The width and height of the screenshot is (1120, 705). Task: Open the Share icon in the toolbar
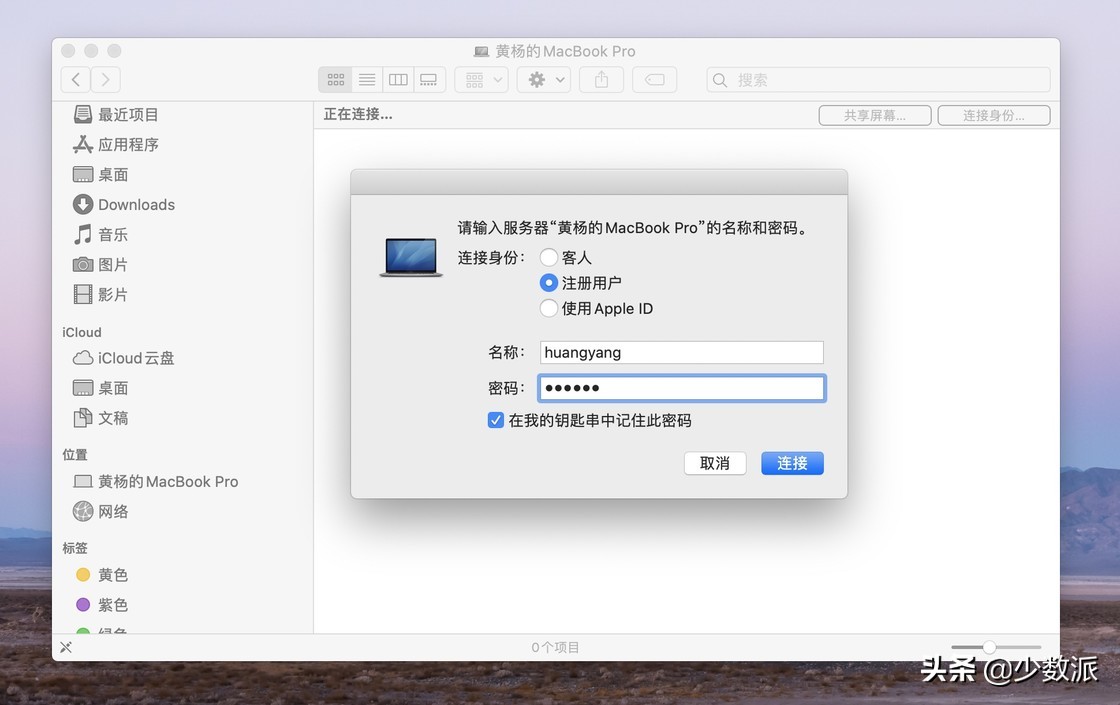pos(601,79)
